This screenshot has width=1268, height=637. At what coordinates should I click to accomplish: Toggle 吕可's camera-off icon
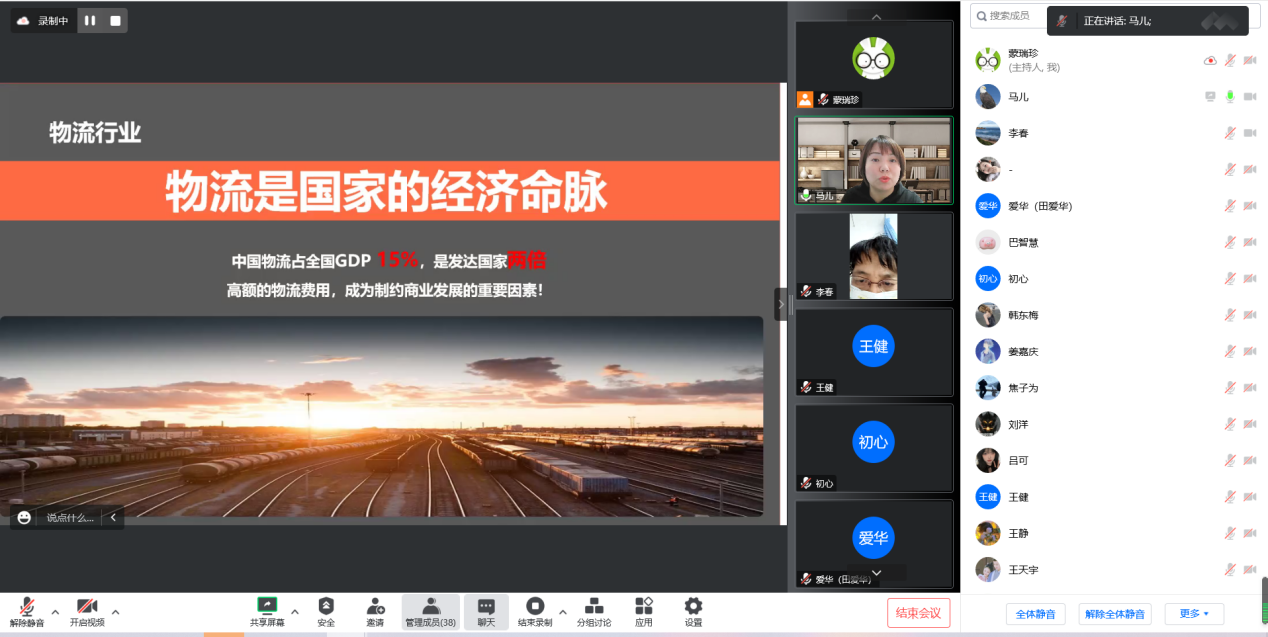tap(1250, 460)
